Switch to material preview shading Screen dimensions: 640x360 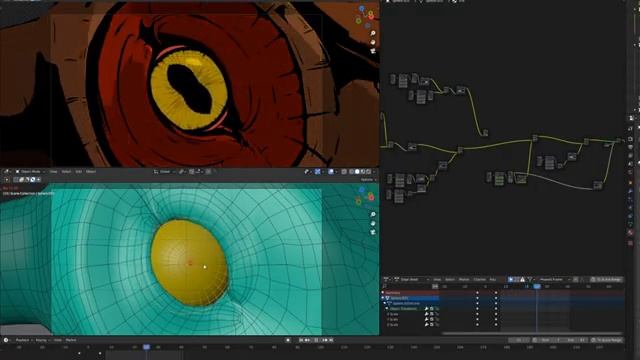click(363, 171)
